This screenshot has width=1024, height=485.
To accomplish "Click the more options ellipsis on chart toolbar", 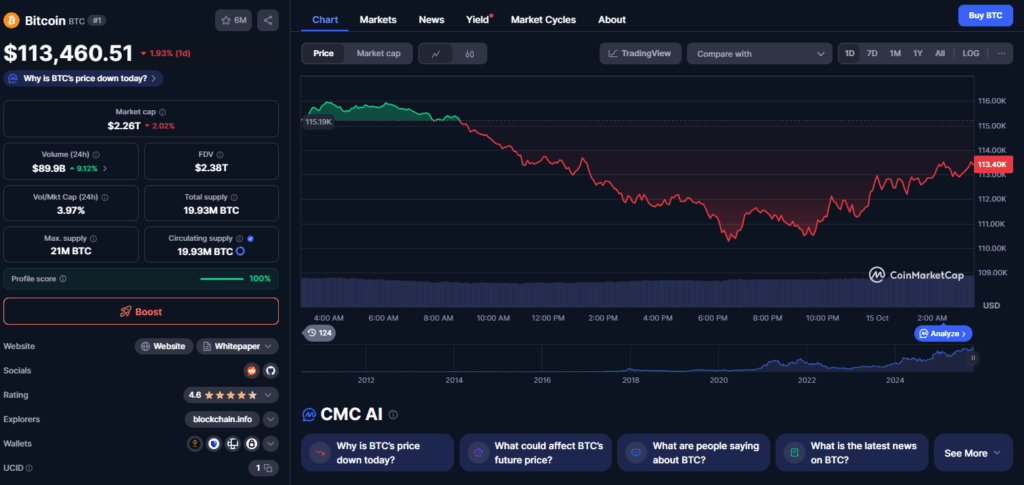I will coord(1002,53).
